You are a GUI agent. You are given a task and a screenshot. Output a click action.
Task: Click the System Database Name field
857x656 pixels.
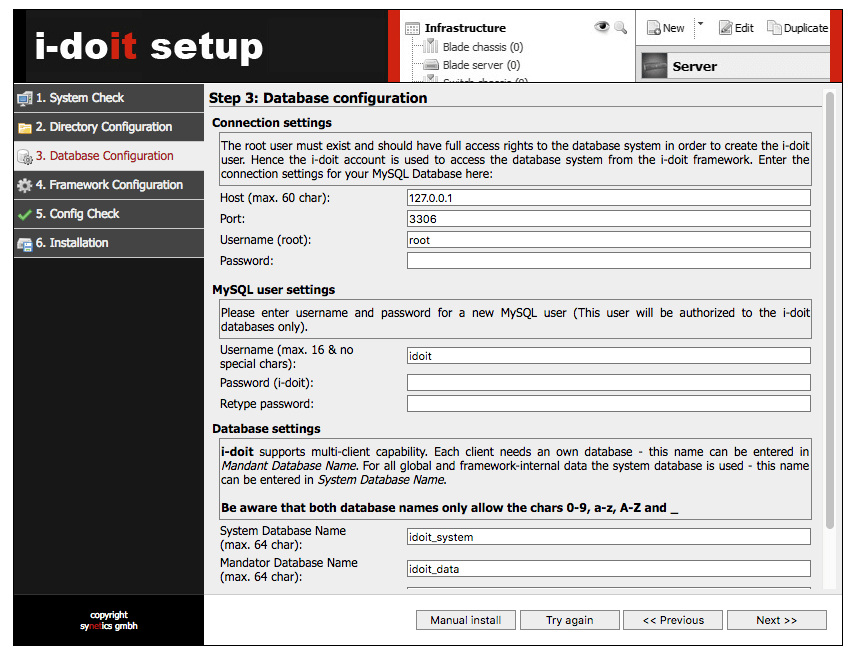click(x=608, y=537)
